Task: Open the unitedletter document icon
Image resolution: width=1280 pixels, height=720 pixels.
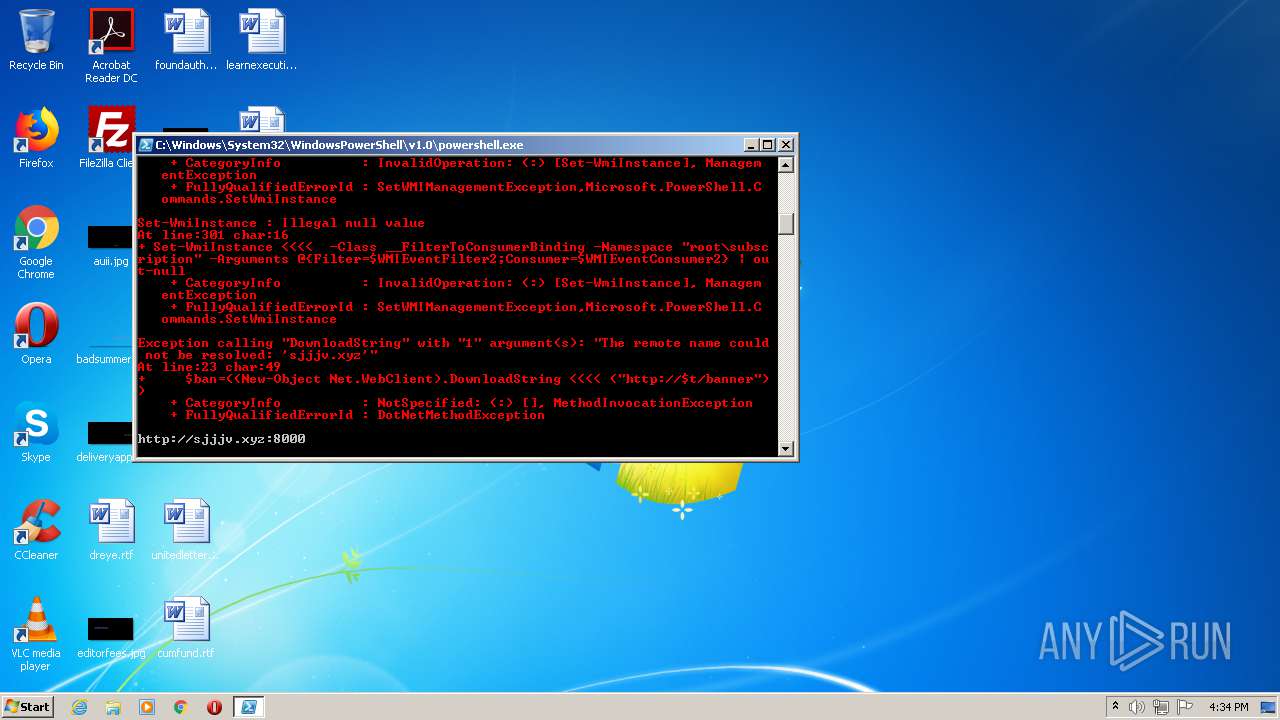Action: pyautogui.click(x=186, y=530)
